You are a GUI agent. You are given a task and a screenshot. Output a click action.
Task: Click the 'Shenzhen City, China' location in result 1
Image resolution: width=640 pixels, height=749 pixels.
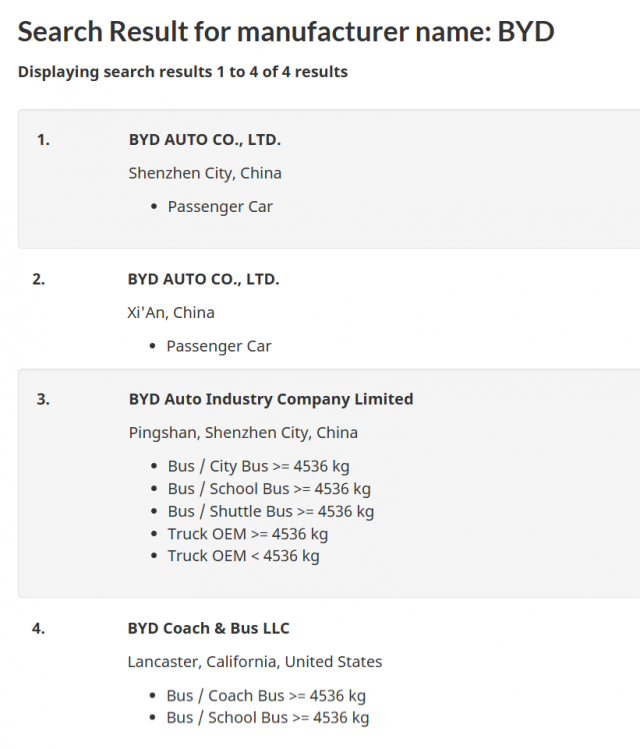click(205, 173)
